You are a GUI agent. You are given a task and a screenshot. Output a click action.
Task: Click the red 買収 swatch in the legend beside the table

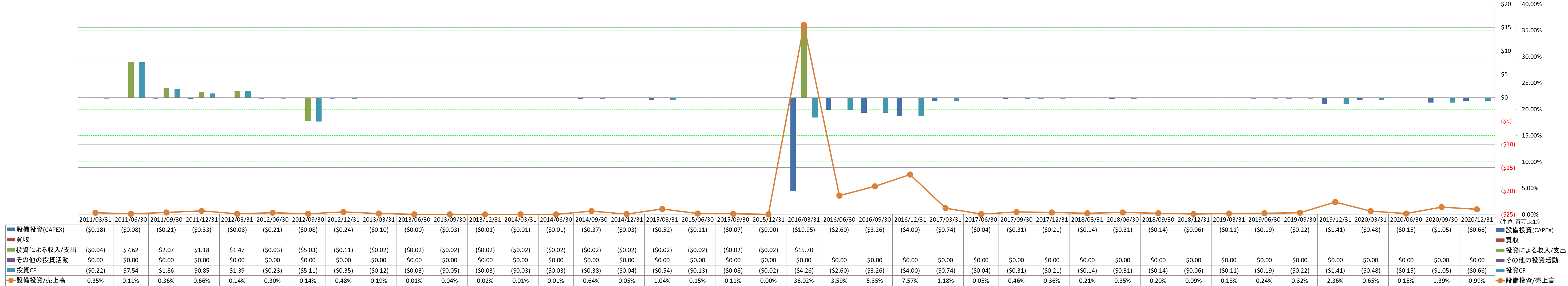1500,240
